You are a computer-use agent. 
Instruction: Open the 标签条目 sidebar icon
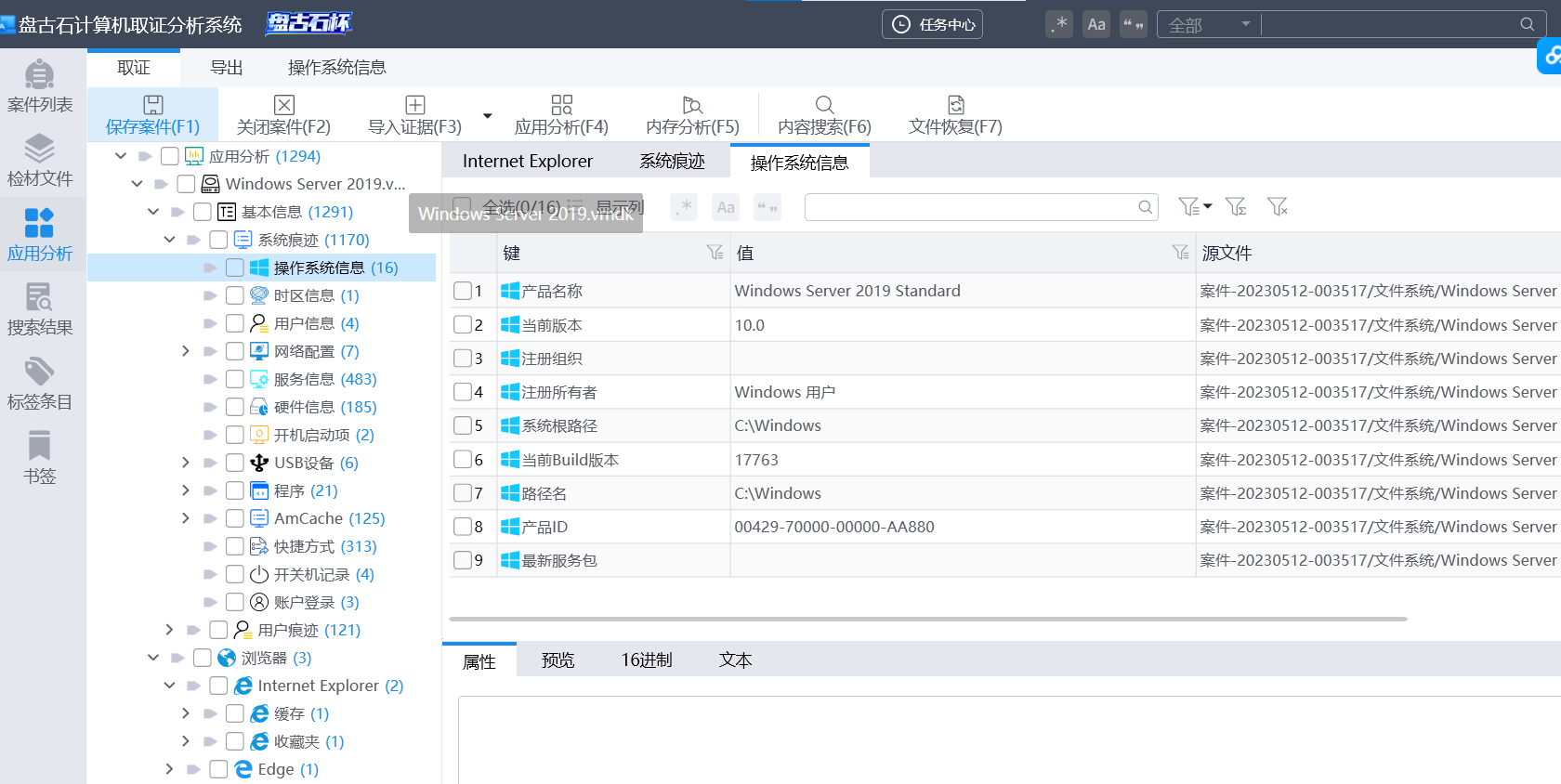click(x=39, y=384)
